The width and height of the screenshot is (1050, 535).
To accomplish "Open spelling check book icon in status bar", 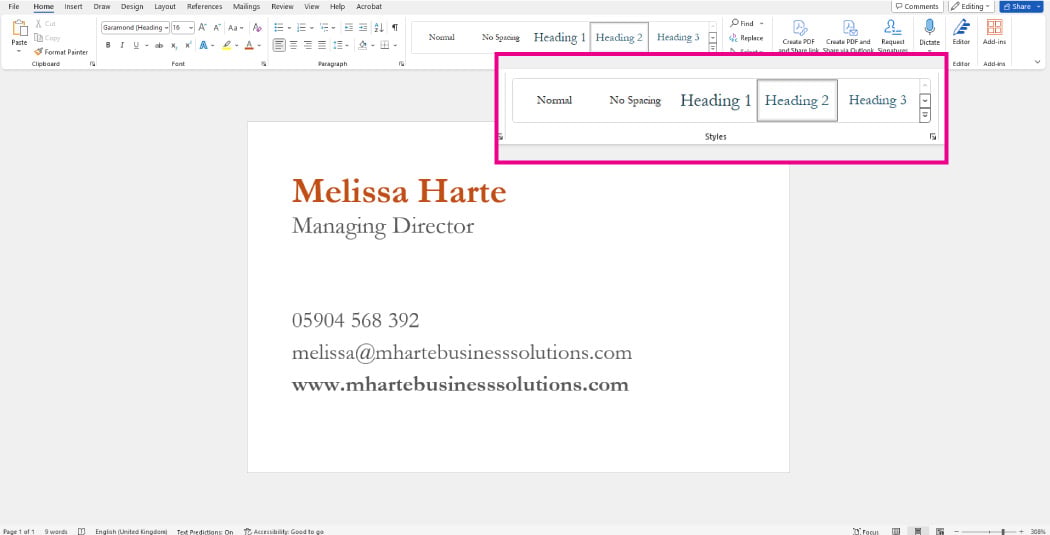I will (x=81, y=532).
